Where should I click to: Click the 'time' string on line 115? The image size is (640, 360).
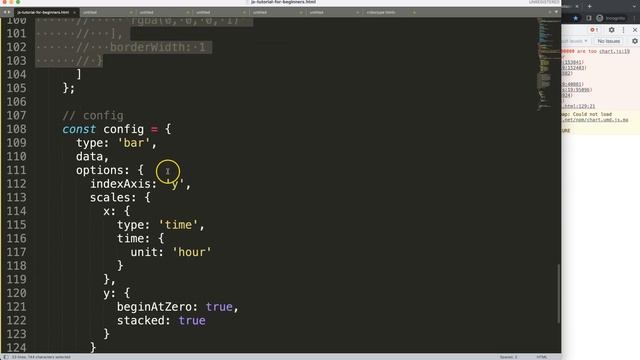(178, 225)
